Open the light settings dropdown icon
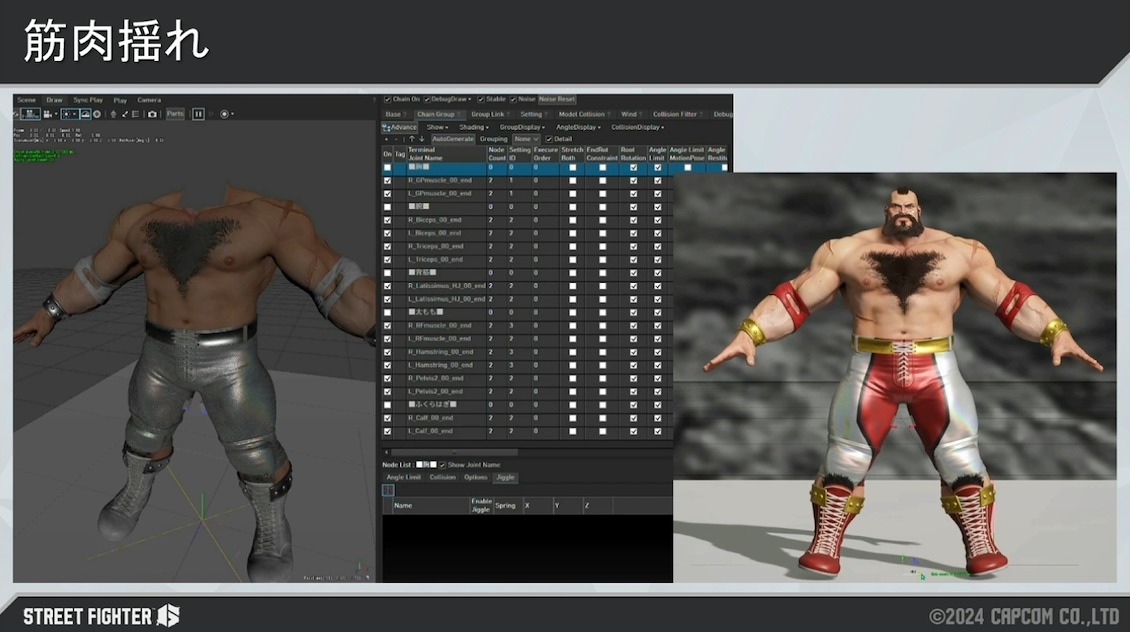Screen dimensions: 1130x632 click(x=69, y=114)
